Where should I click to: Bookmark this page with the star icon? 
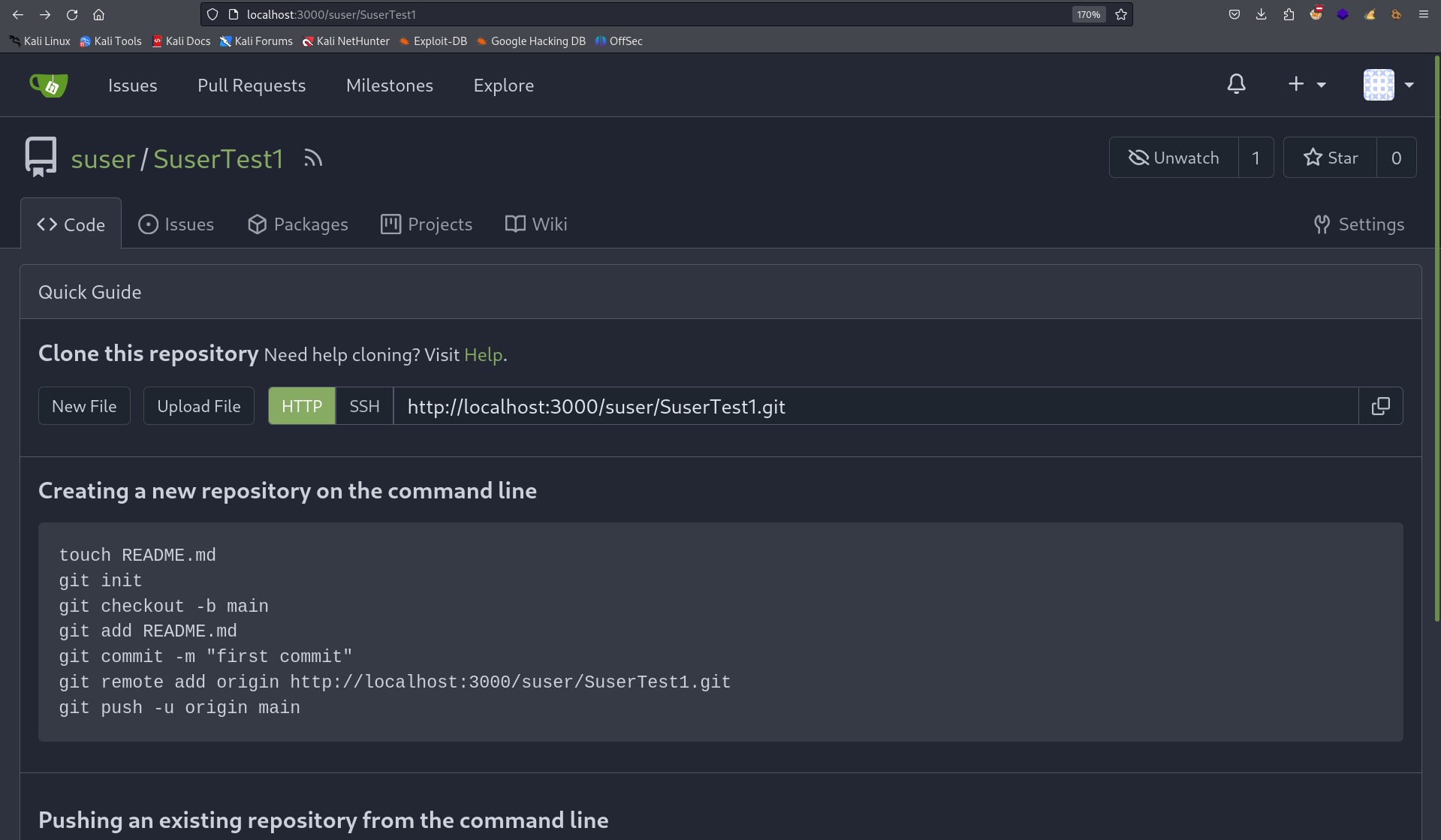click(1121, 14)
